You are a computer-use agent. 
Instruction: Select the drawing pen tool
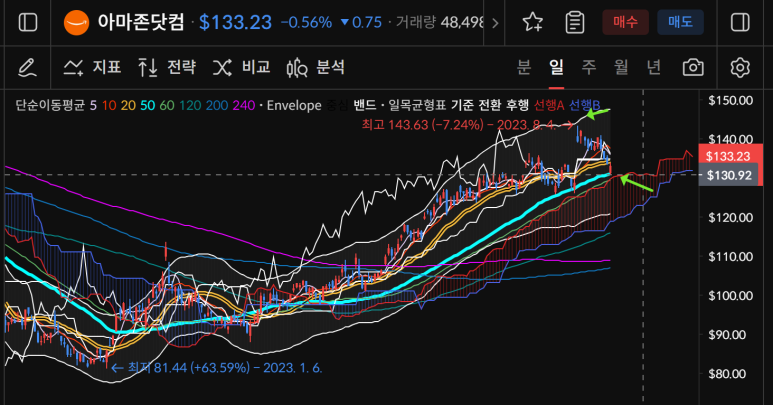(27, 68)
